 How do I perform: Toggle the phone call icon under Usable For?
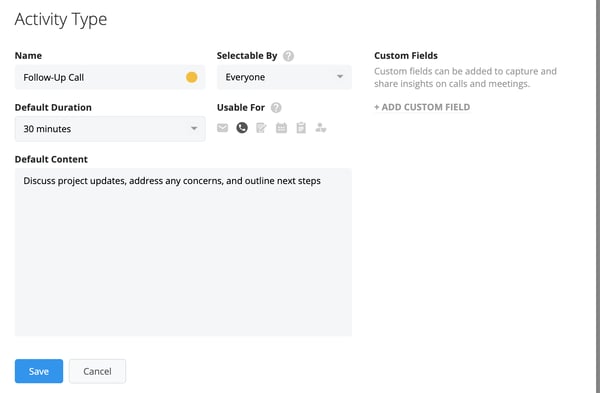click(x=242, y=128)
